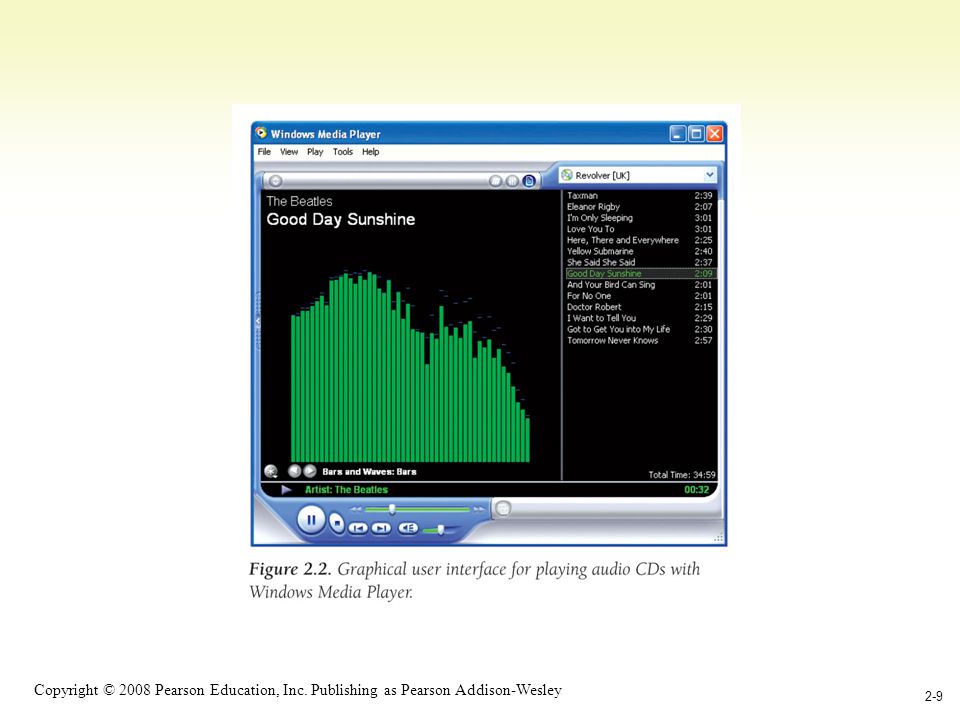960x720 pixels.
Task: Skip to the previous track
Action: [358, 528]
